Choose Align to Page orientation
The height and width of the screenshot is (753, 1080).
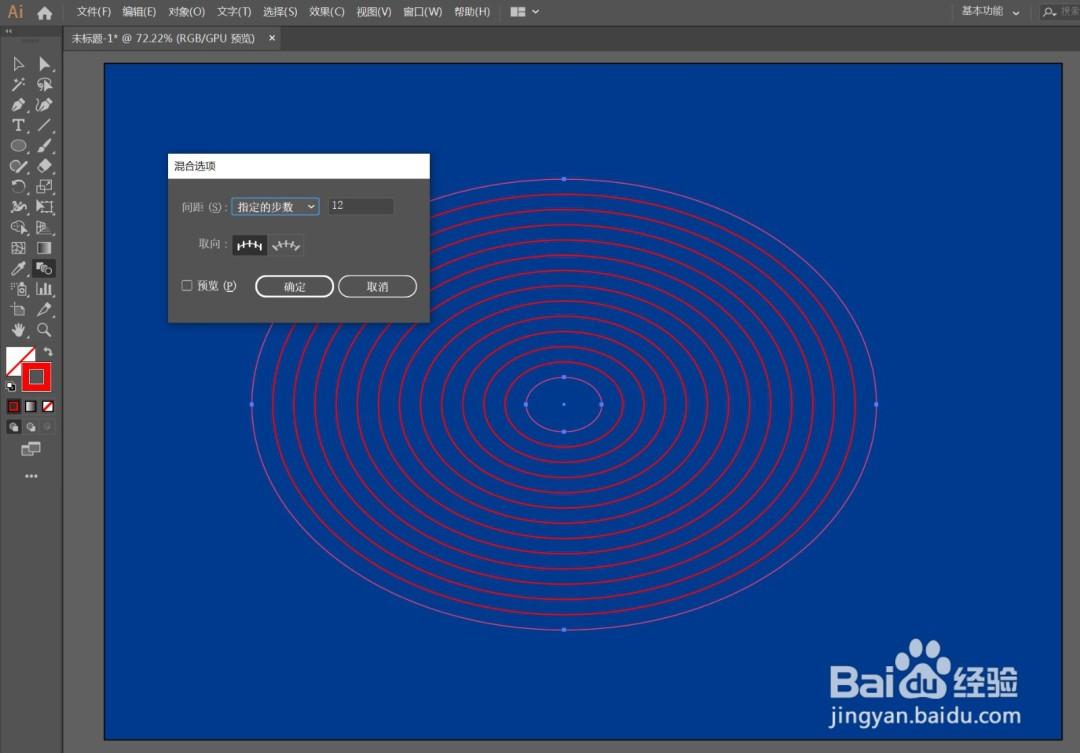point(249,245)
